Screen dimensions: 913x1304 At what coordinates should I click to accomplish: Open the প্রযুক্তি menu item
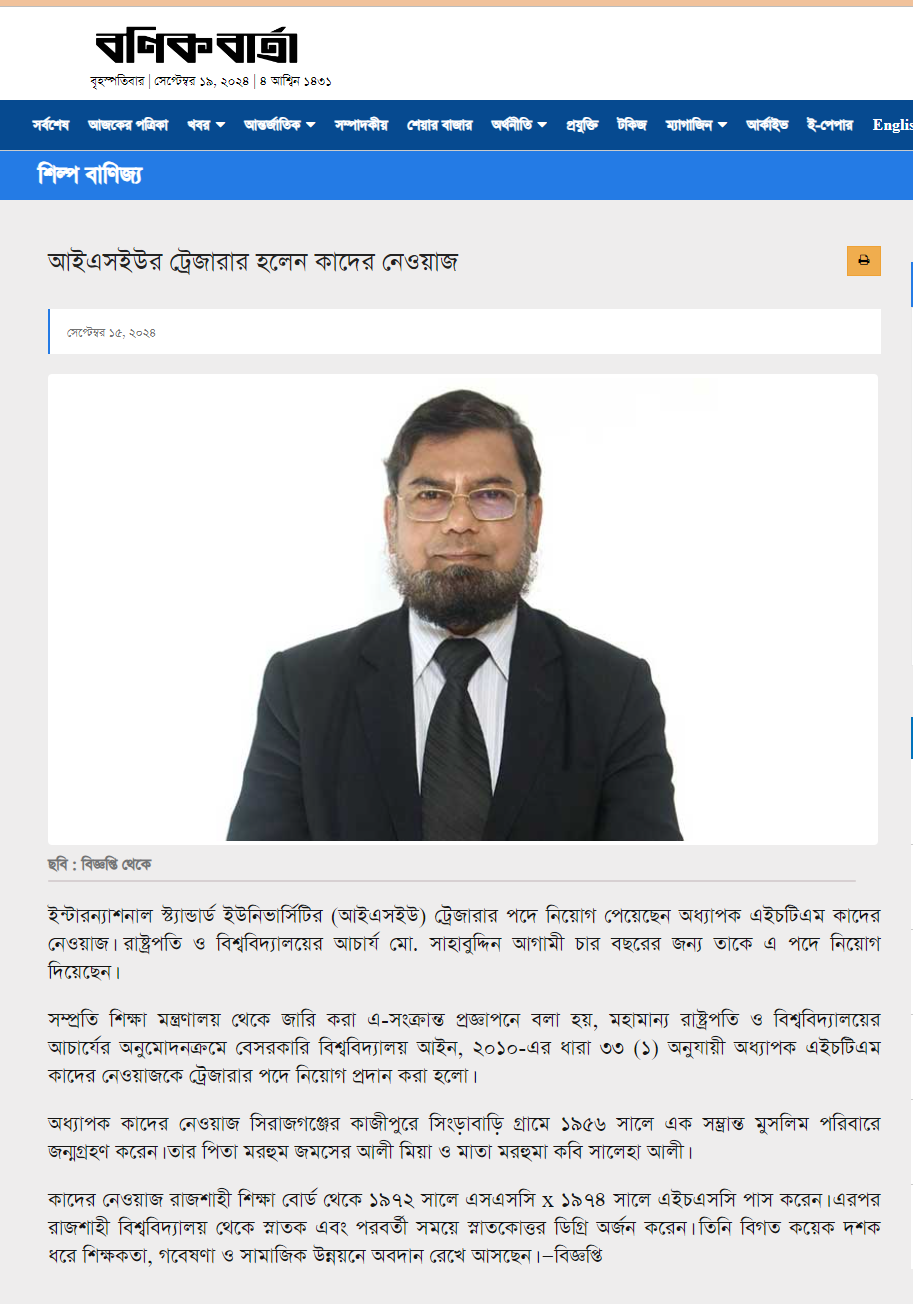[582, 125]
